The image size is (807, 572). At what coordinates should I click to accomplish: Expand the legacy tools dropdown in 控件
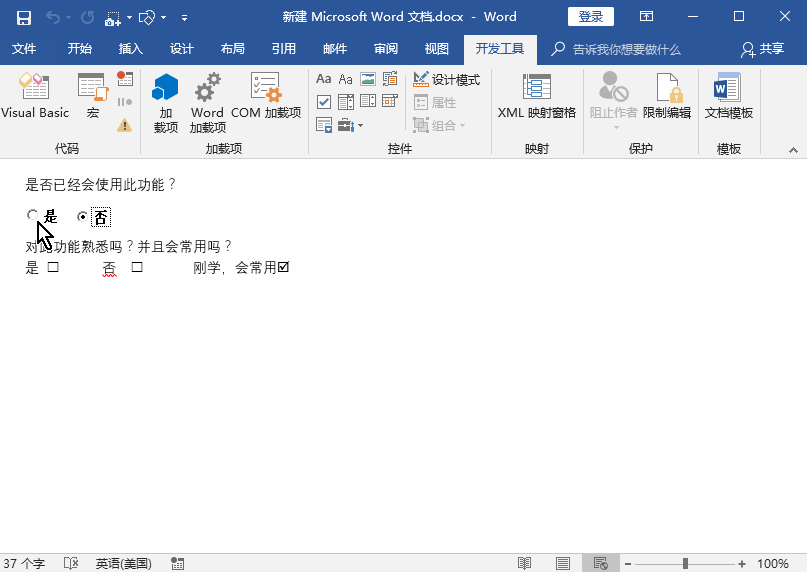click(x=350, y=125)
